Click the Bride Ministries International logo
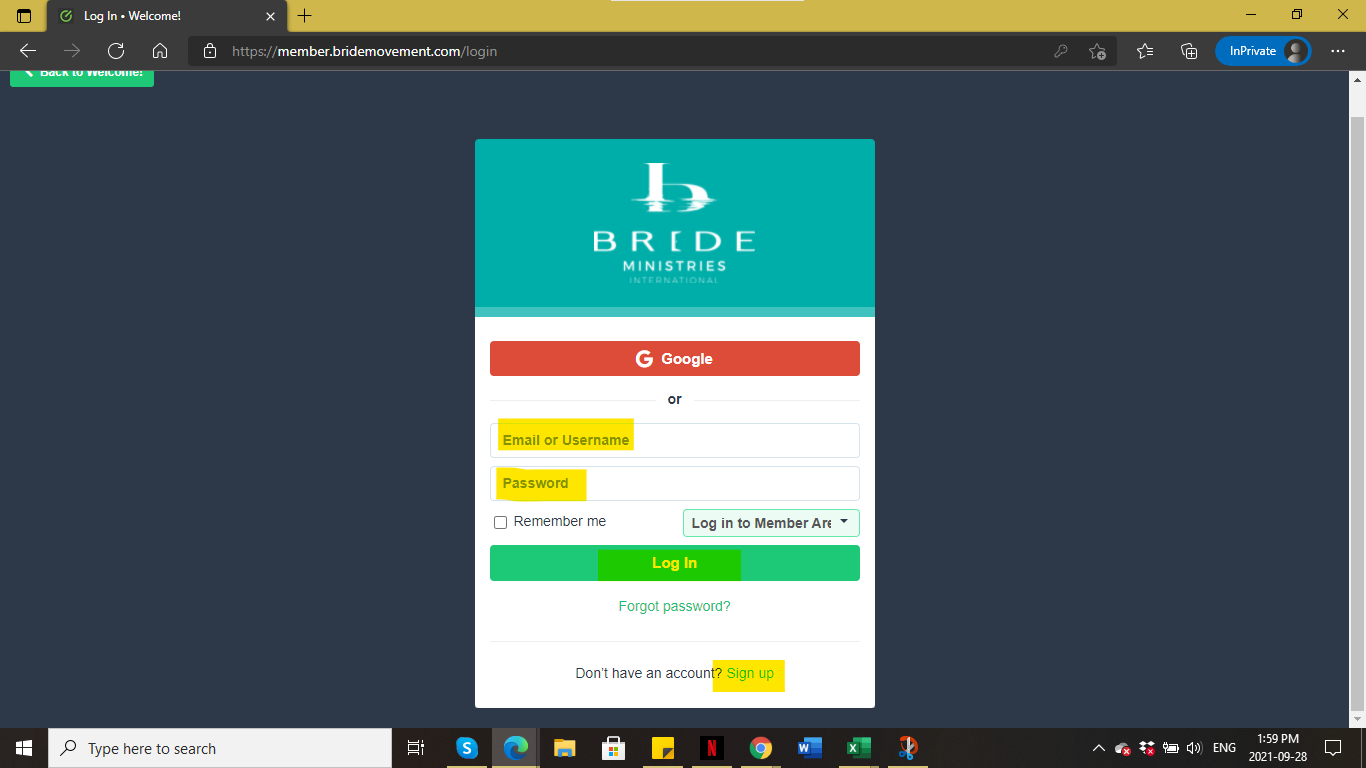The image size is (1366, 768). [x=675, y=223]
